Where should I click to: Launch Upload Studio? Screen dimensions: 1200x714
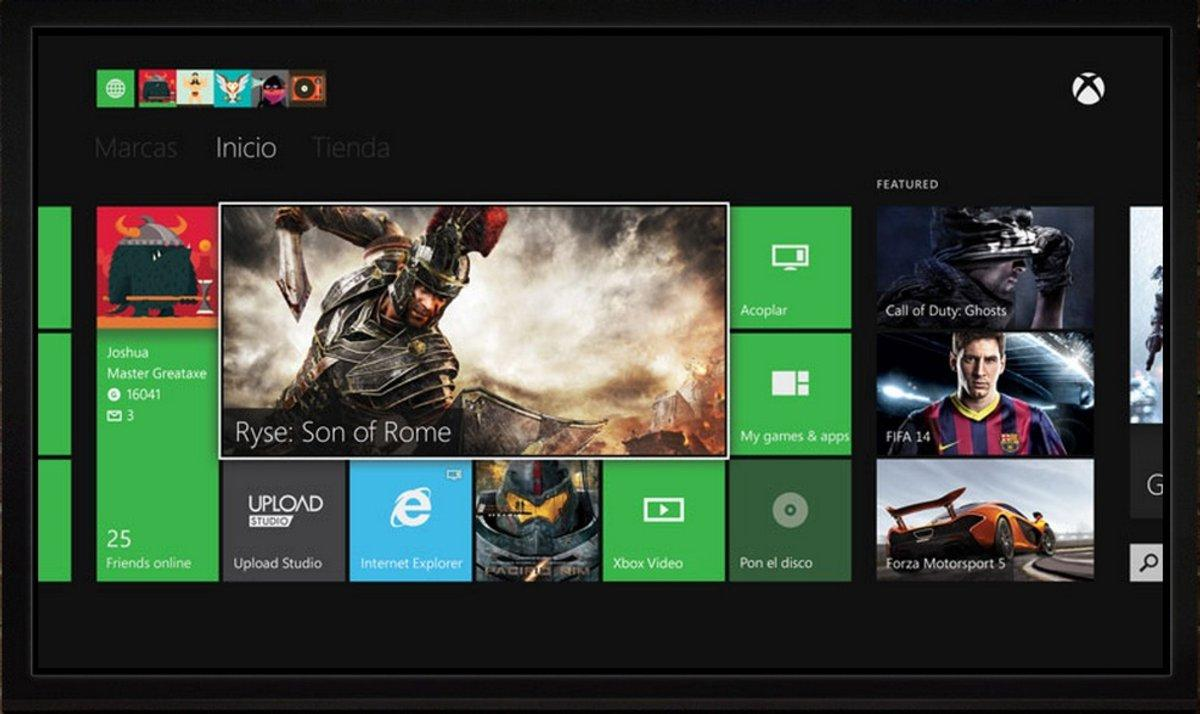pos(284,520)
